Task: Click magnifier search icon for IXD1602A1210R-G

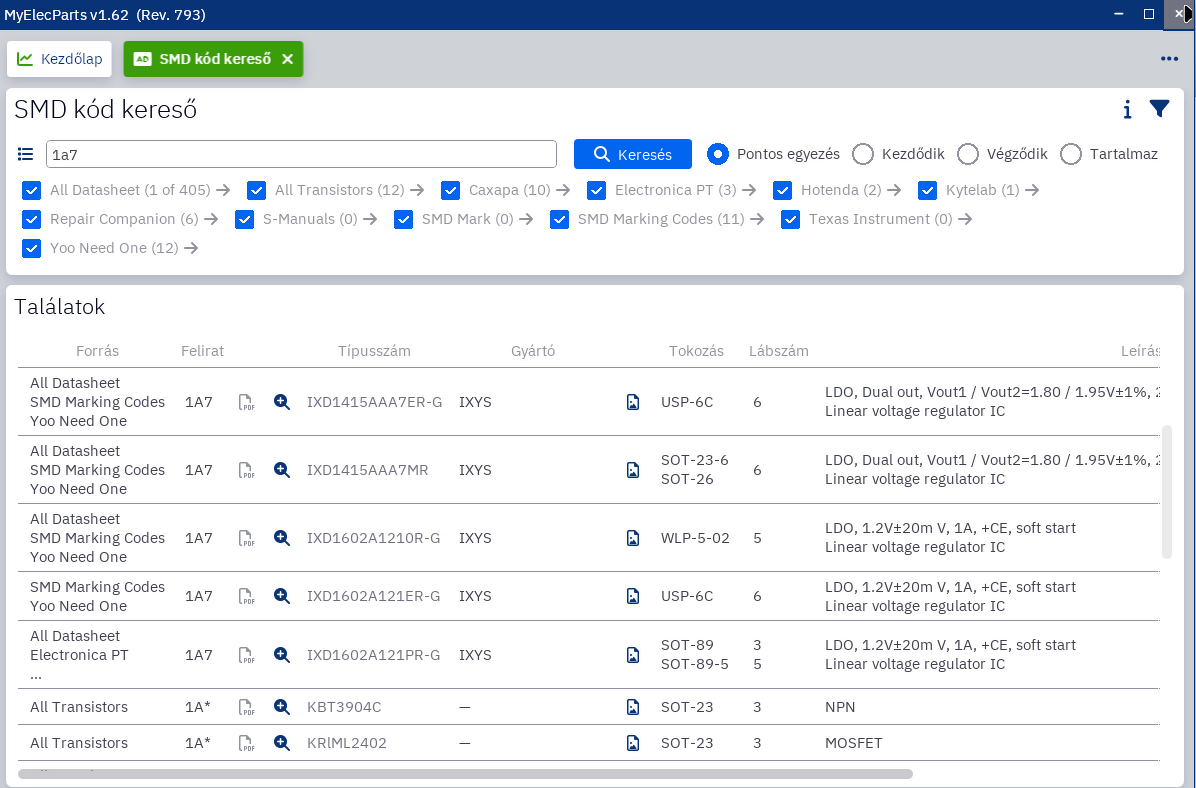Action: pyautogui.click(x=282, y=538)
